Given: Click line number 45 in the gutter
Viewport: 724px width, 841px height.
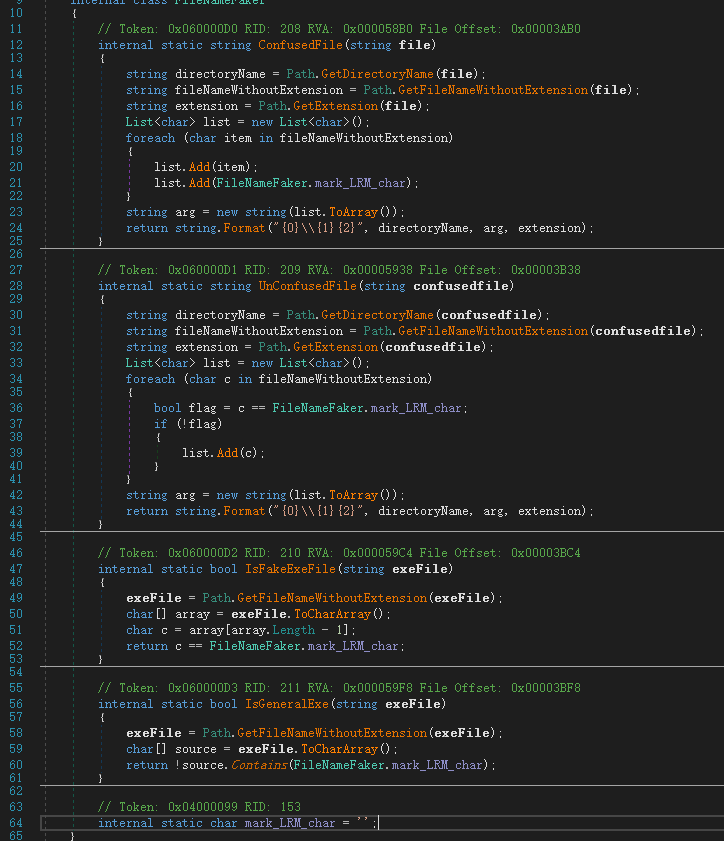Looking at the screenshot, I should click(x=16, y=537).
